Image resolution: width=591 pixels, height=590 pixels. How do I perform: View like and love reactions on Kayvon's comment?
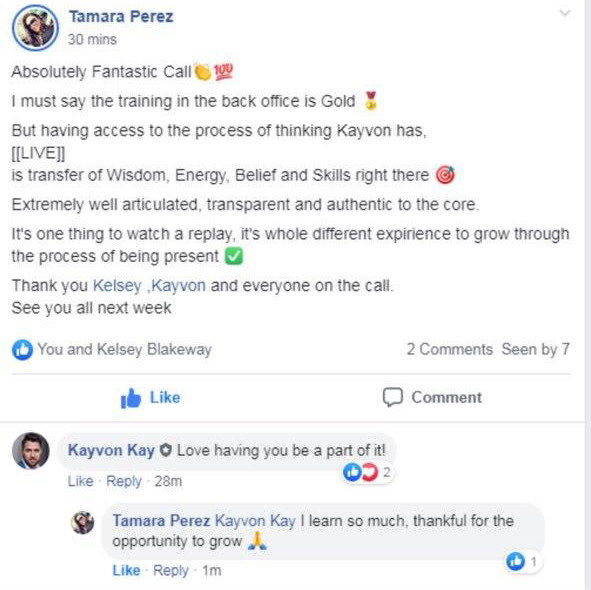(367, 472)
